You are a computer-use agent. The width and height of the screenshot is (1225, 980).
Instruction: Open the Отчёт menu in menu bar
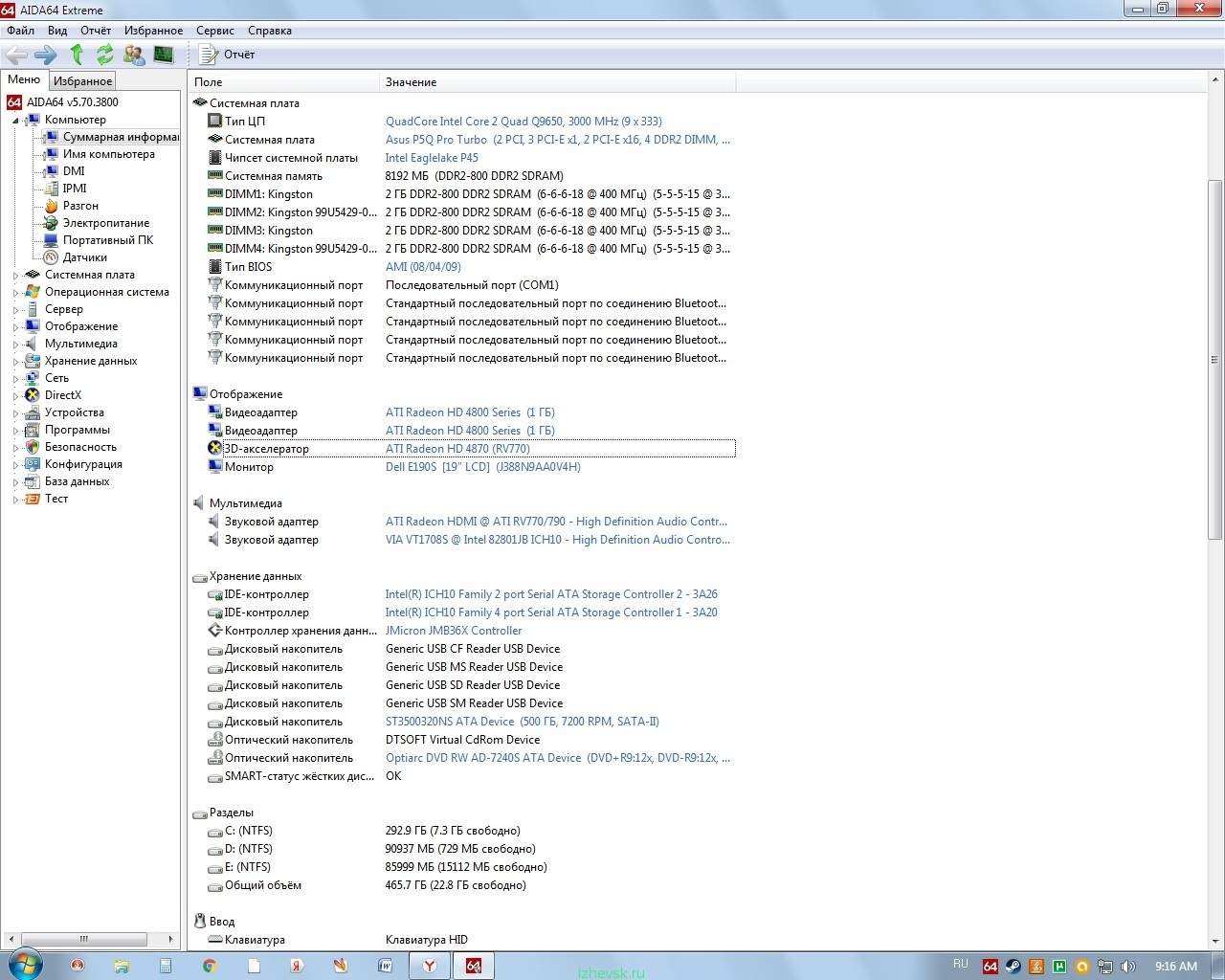[x=96, y=31]
